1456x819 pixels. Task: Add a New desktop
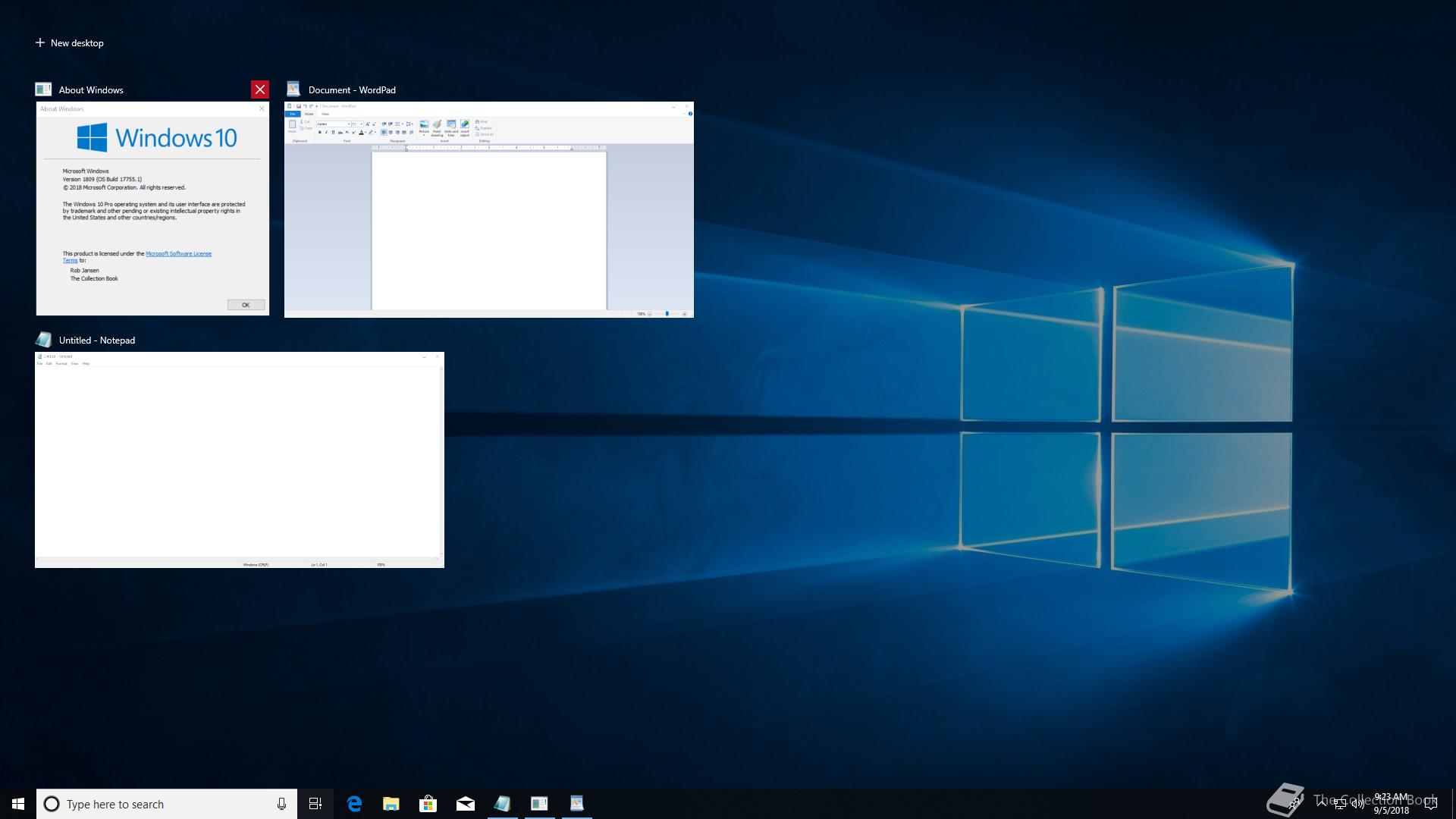point(70,43)
